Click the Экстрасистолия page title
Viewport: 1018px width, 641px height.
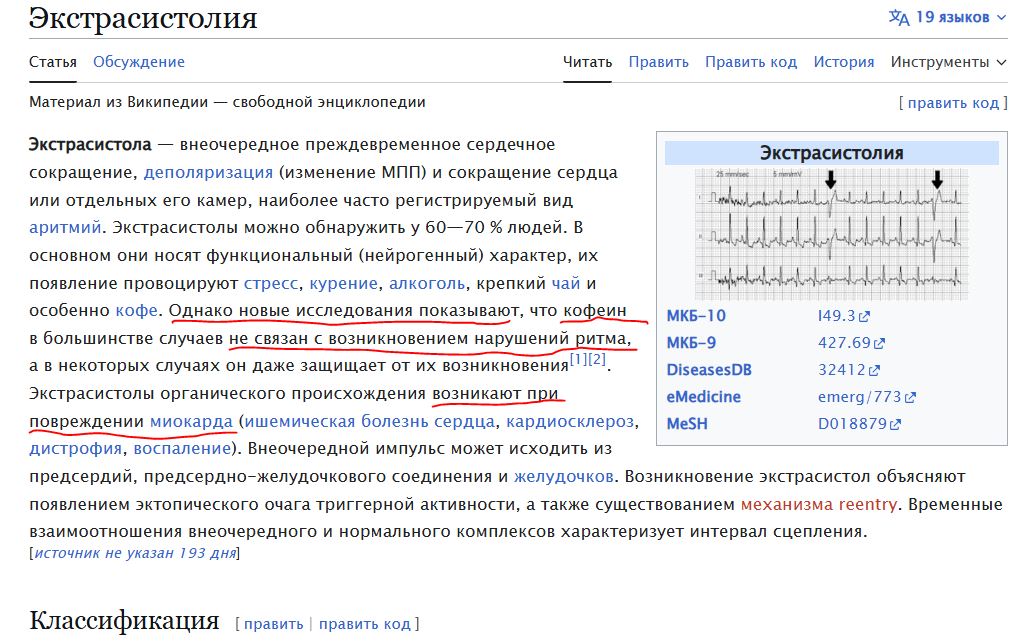pyautogui.click(x=143, y=18)
